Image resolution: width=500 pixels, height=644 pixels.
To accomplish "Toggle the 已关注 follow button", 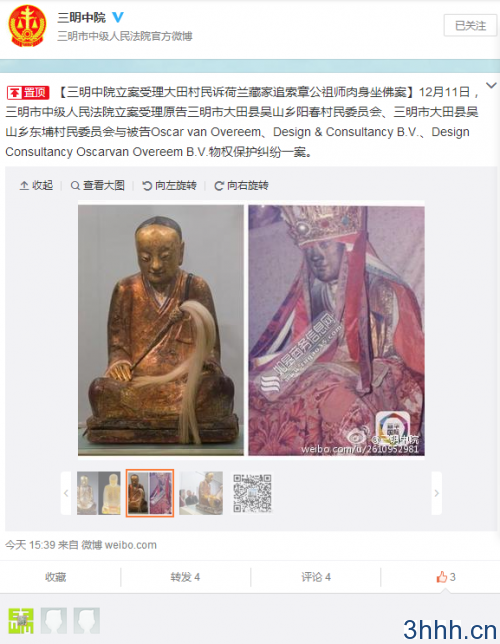I will click(x=470, y=26).
